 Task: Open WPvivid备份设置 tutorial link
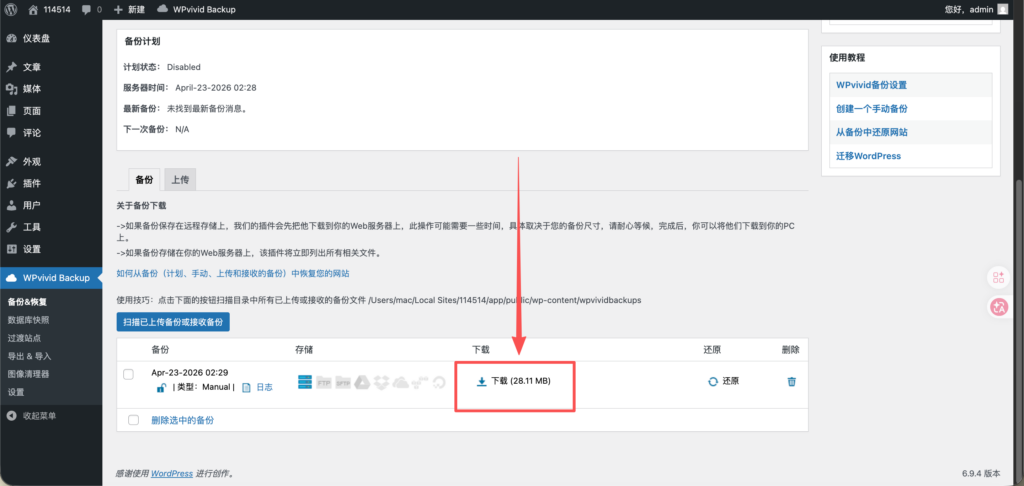click(871, 85)
